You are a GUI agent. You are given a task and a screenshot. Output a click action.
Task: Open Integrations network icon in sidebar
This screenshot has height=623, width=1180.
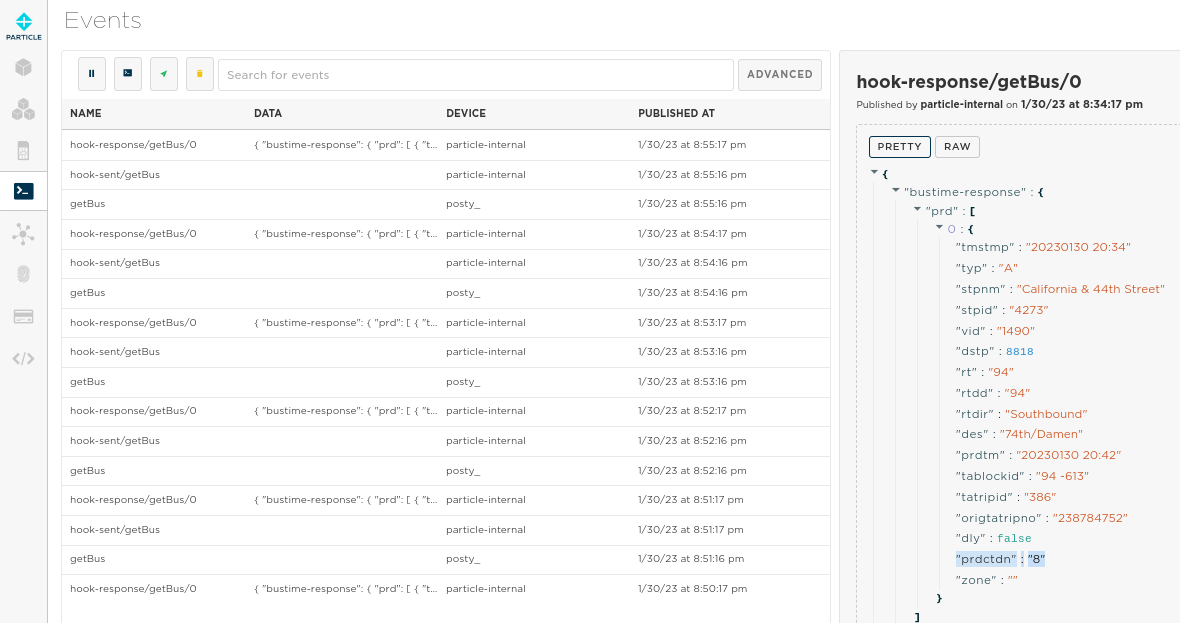click(23, 233)
